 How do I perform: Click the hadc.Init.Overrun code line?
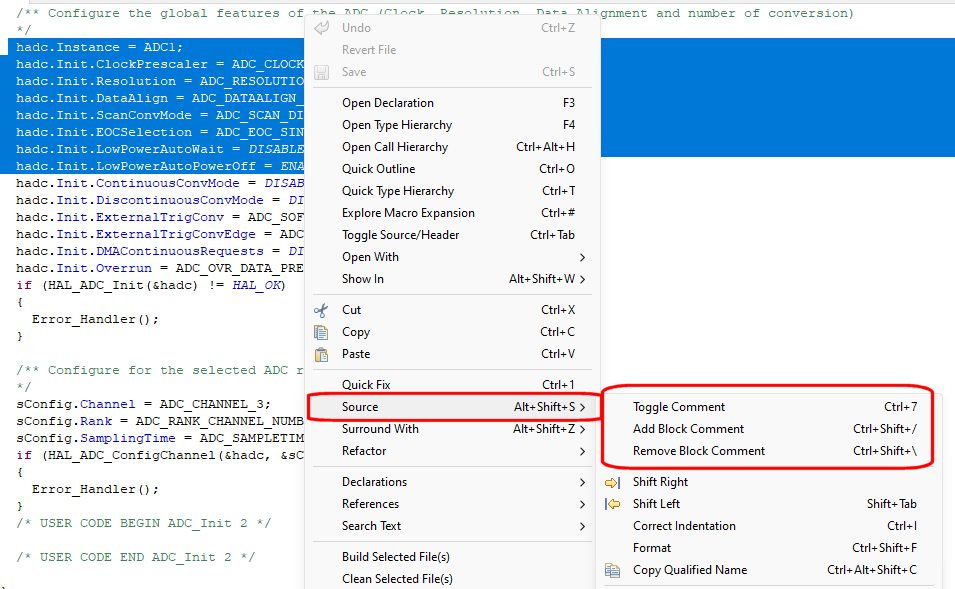[160, 268]
